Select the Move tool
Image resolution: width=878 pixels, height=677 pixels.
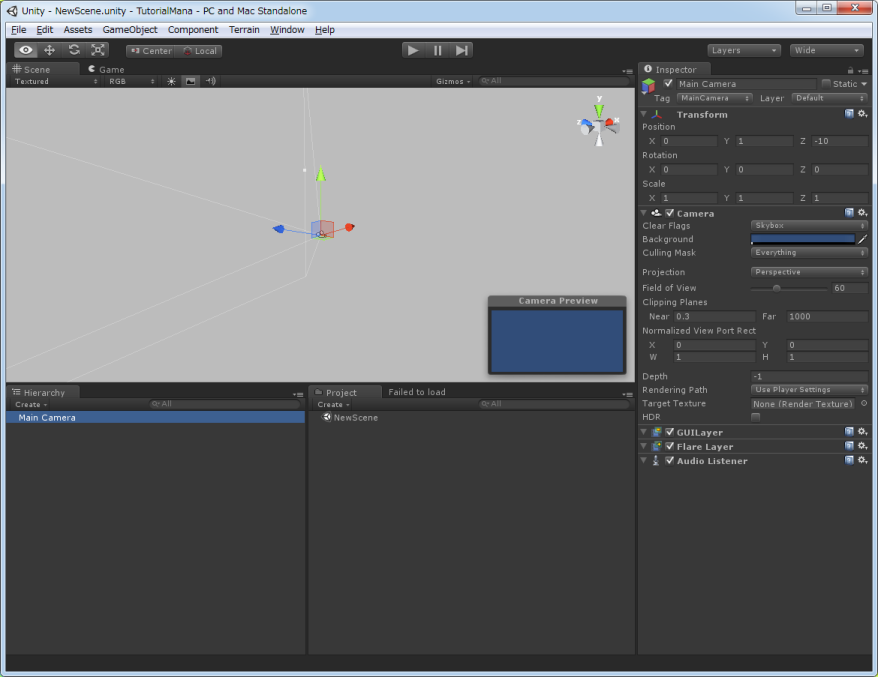pyautogui.click(x=50, y=50)
